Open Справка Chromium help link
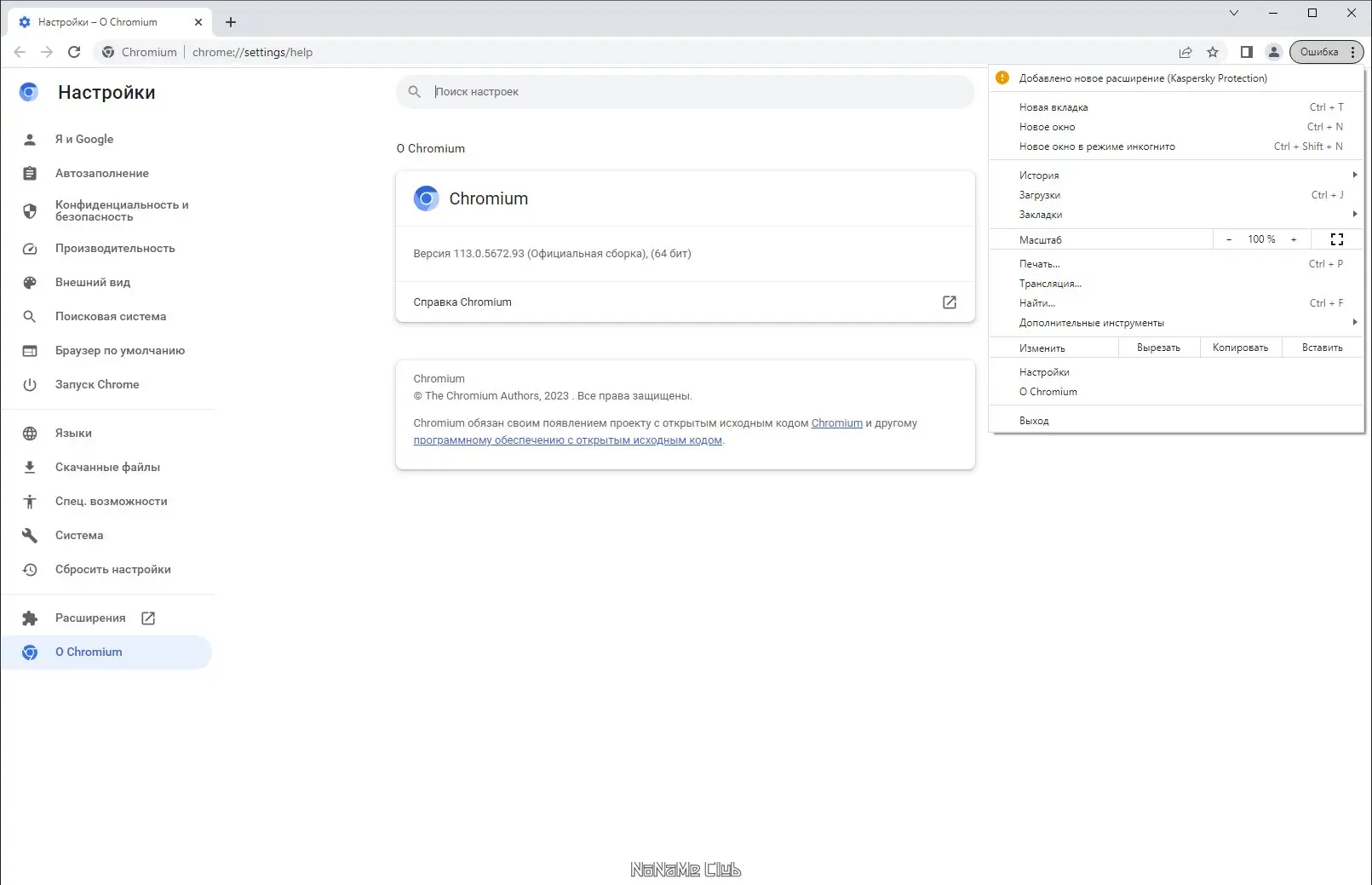Viewport: 1372px width, 885px height. tap(686, 302)
